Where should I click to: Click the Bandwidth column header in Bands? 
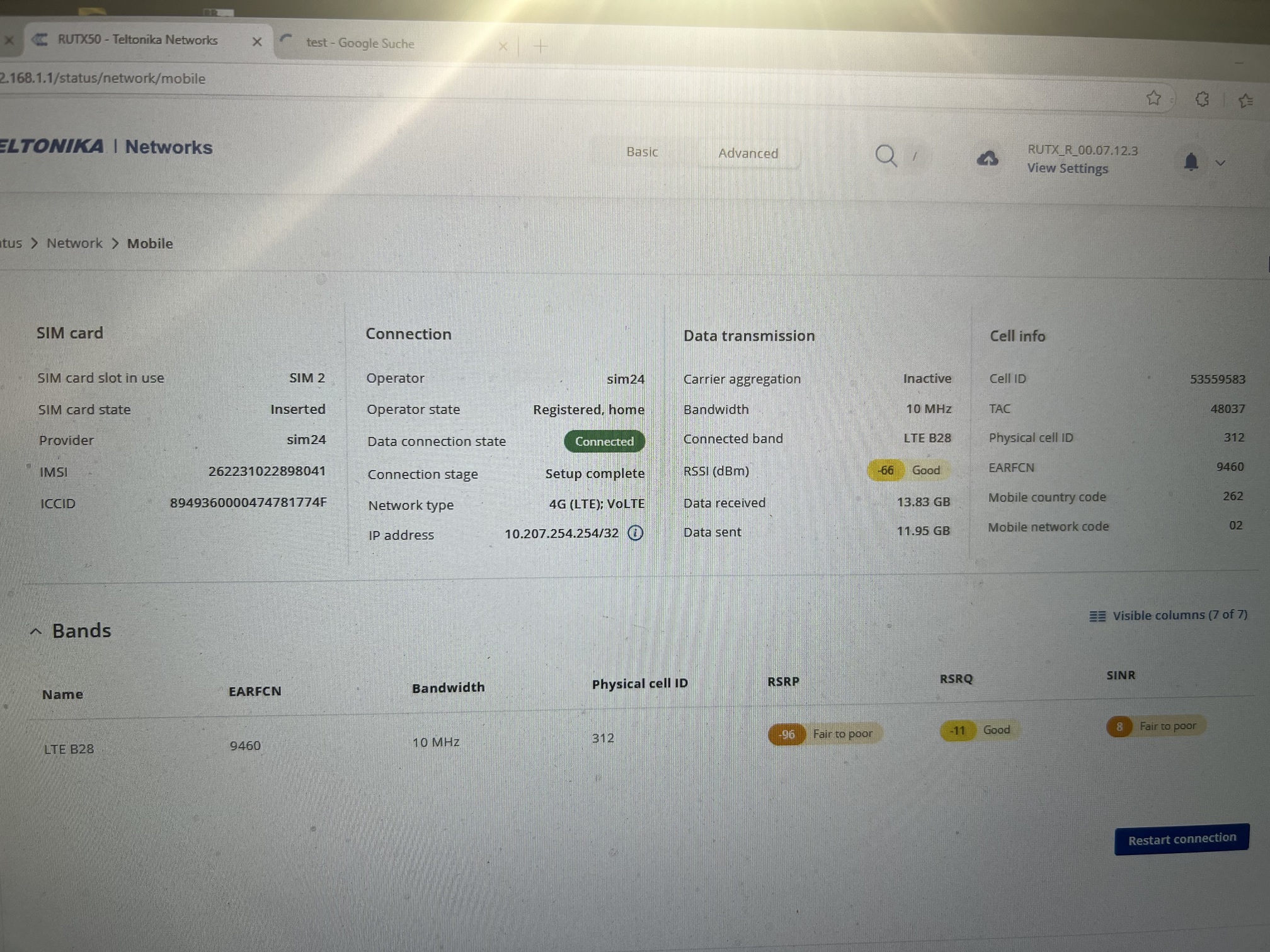(448, 688)
